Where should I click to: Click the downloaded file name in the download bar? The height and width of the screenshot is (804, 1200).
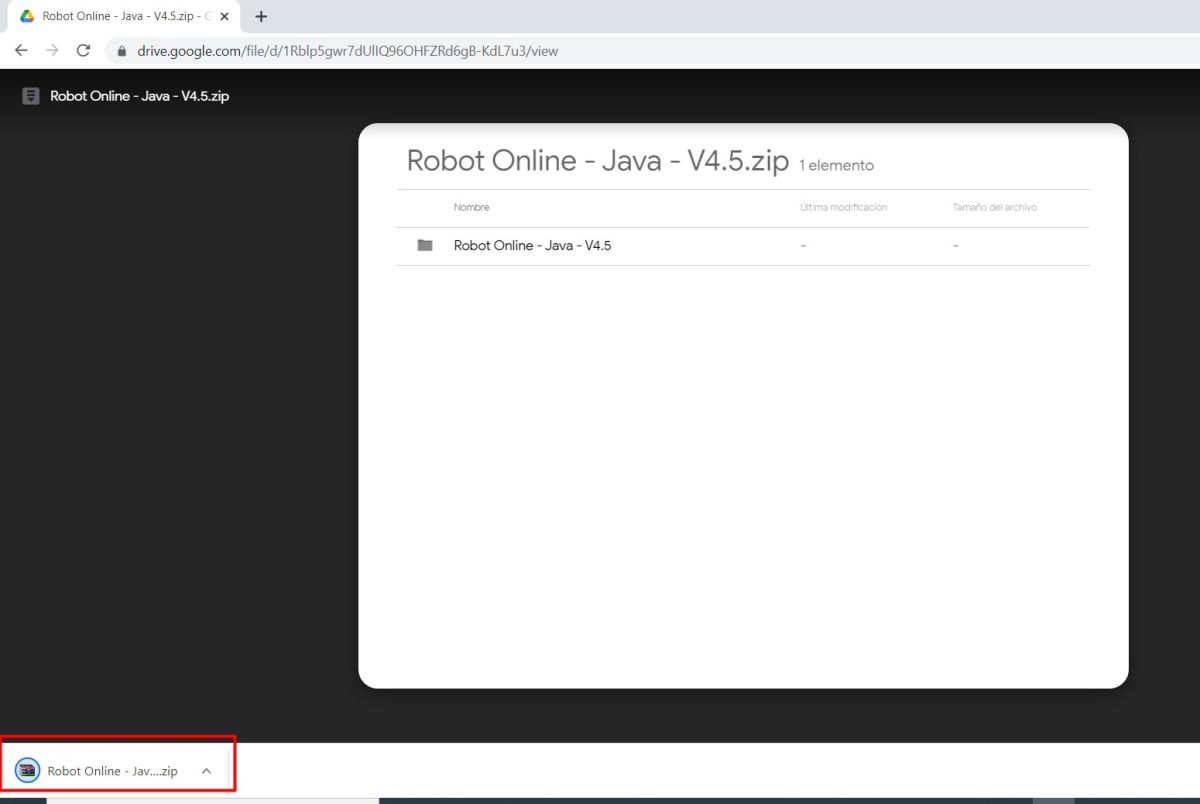[x=113, y=770]
